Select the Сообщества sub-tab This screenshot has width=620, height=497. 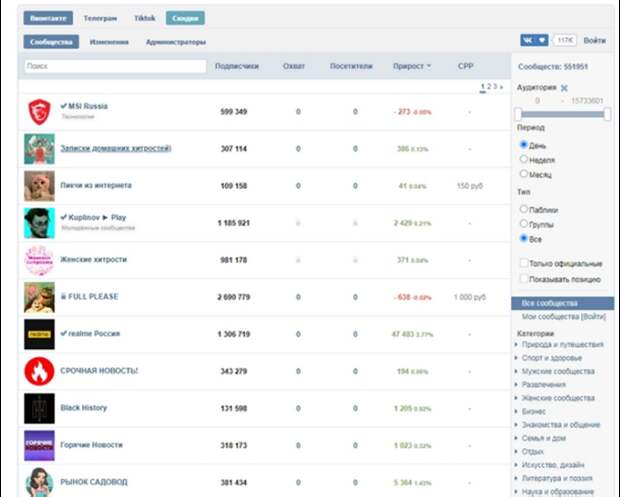coord(51,42)
